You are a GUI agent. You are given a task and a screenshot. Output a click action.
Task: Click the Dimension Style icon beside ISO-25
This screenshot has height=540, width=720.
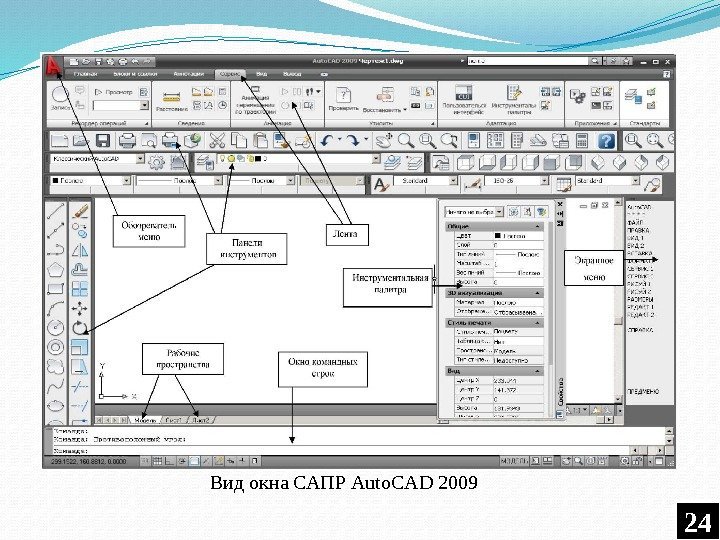click(472, 184)
